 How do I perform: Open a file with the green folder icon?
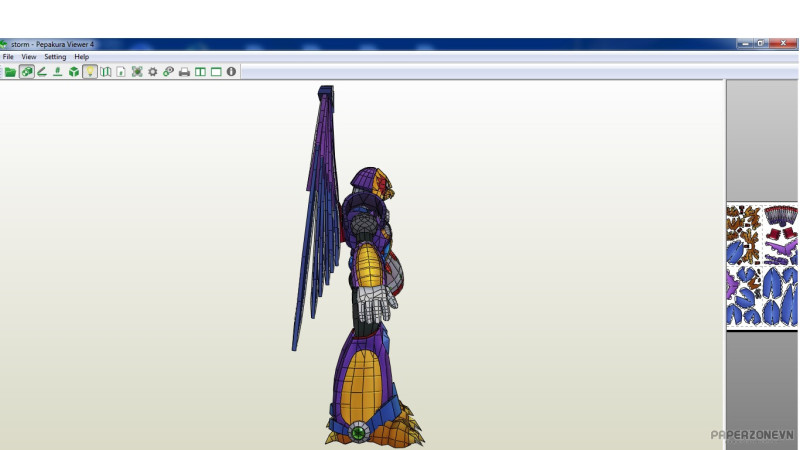(10, 72)
